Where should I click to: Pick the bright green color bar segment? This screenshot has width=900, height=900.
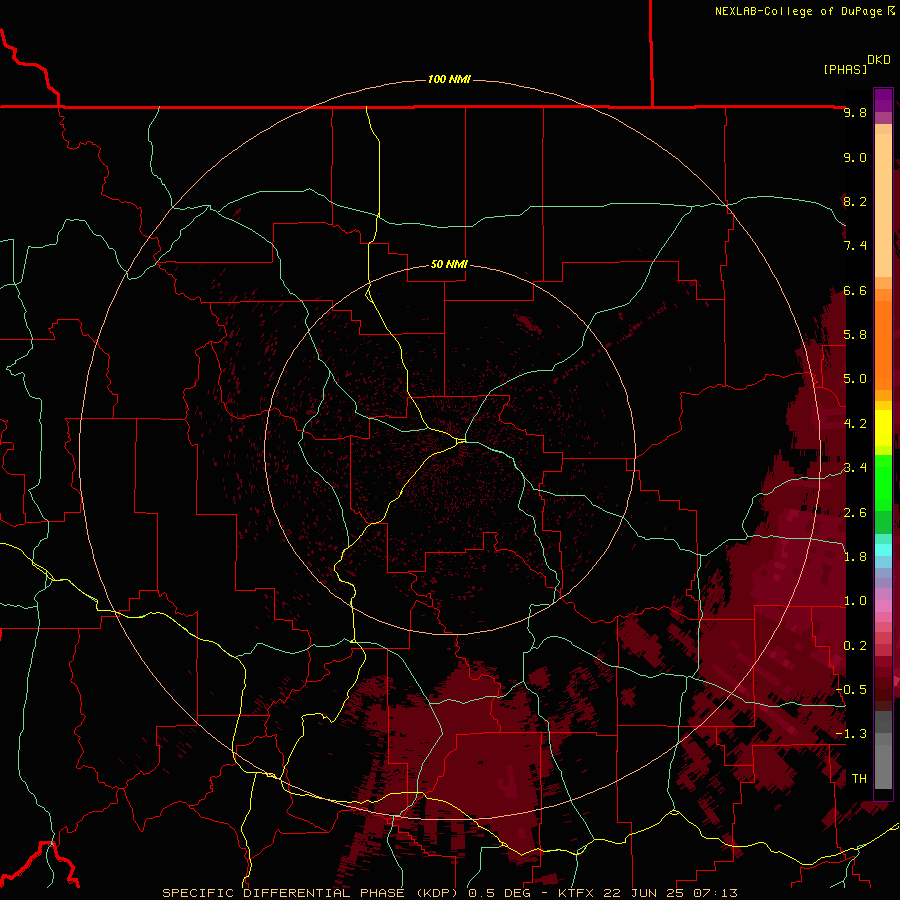coord(883,482)
